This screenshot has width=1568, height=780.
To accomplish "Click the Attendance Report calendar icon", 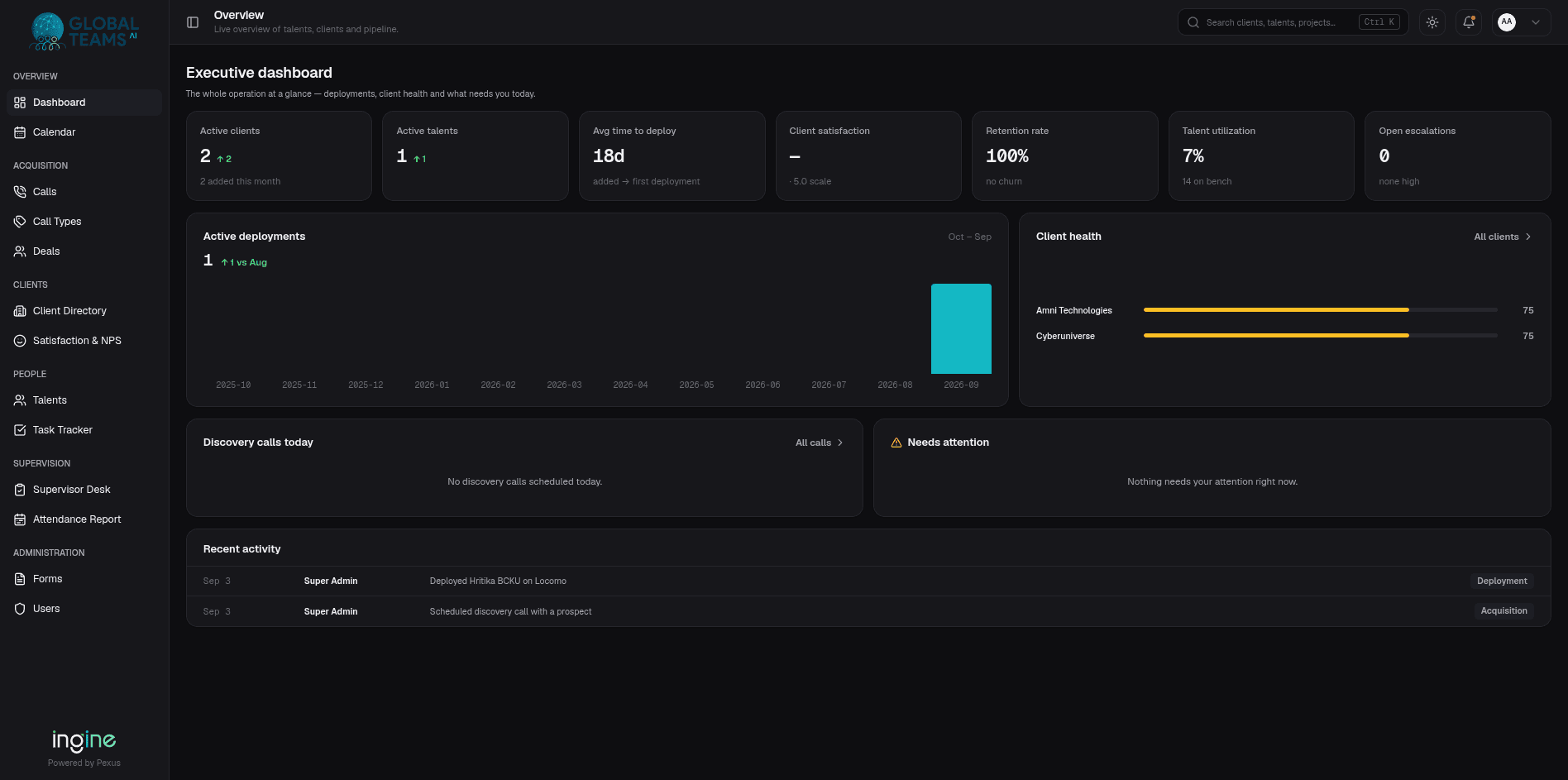I will [20, 519].
